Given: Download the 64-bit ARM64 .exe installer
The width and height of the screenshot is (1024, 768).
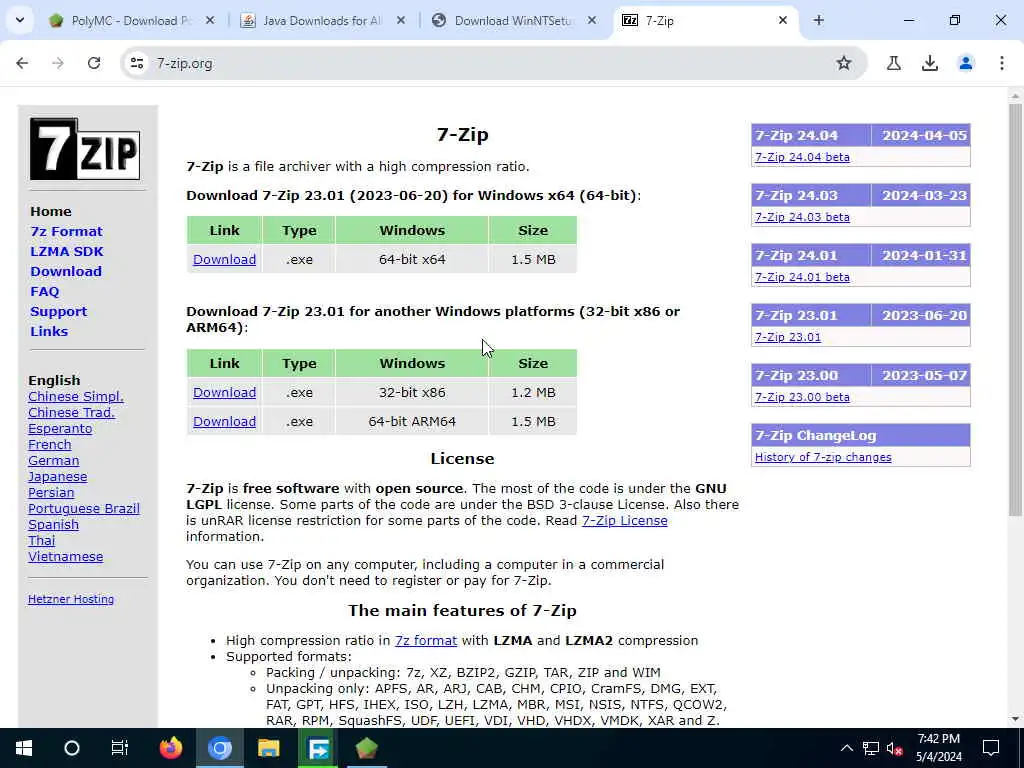Looking at the screenshot, I should (x=224, y=421).
